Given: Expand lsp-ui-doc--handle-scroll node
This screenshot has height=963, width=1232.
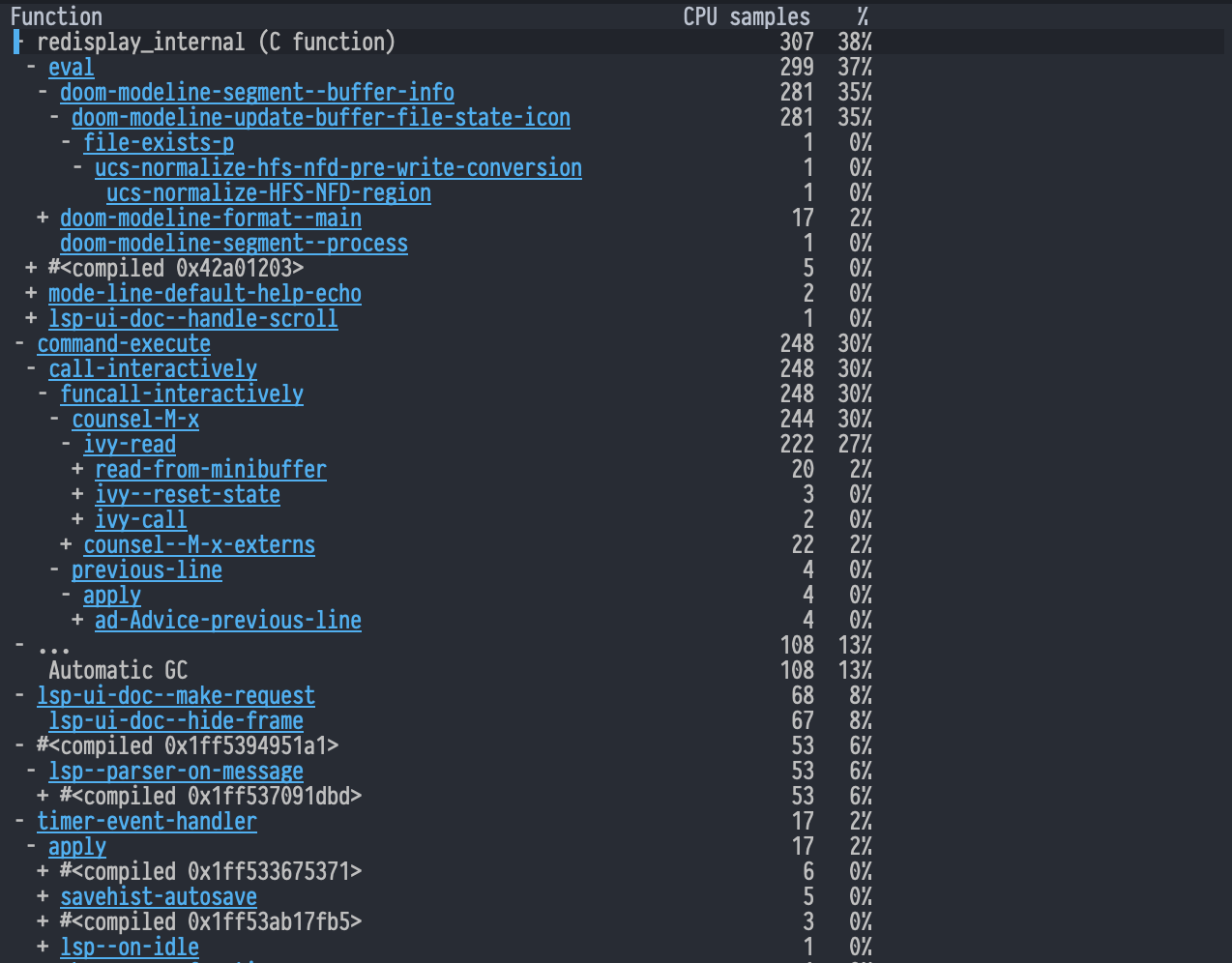Looking at the screenshot, I should [x=31, y=318].
